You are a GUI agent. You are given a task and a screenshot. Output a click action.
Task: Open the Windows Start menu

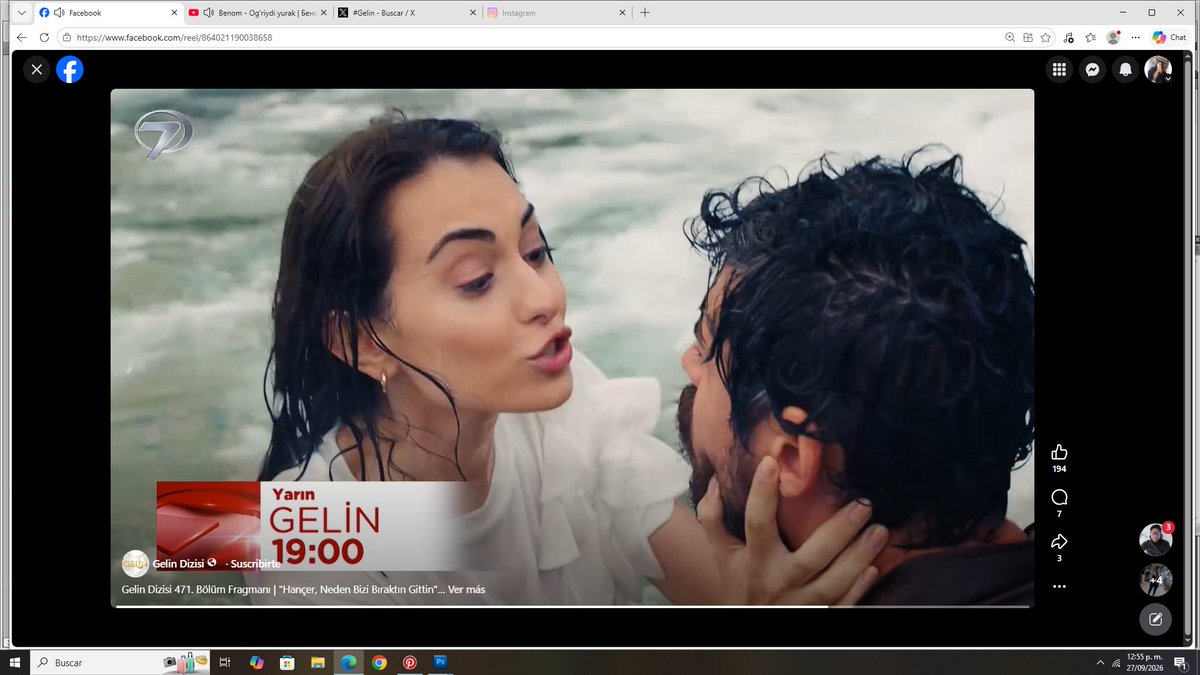click(15, 662)
